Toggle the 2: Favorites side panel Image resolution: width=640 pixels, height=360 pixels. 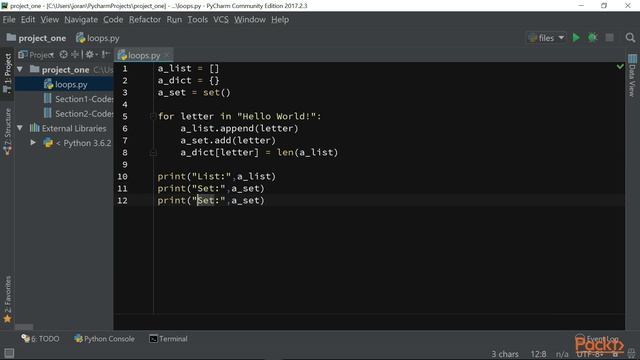point(7,299)
